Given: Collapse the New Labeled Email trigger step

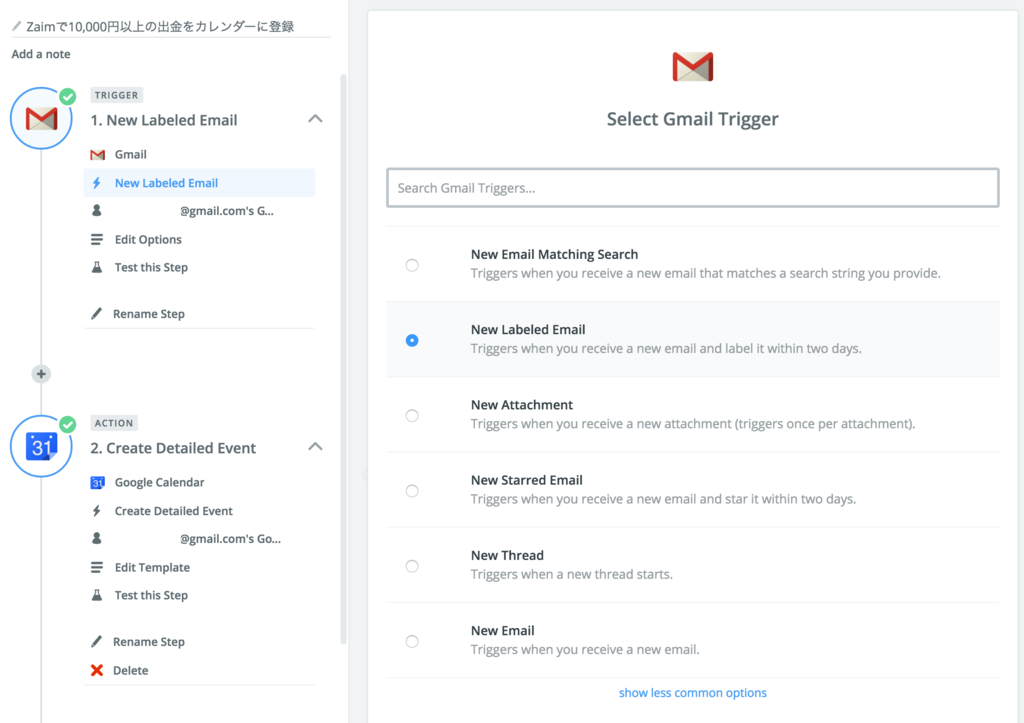Looking at the screenshot, I should (x=315, y=119).
